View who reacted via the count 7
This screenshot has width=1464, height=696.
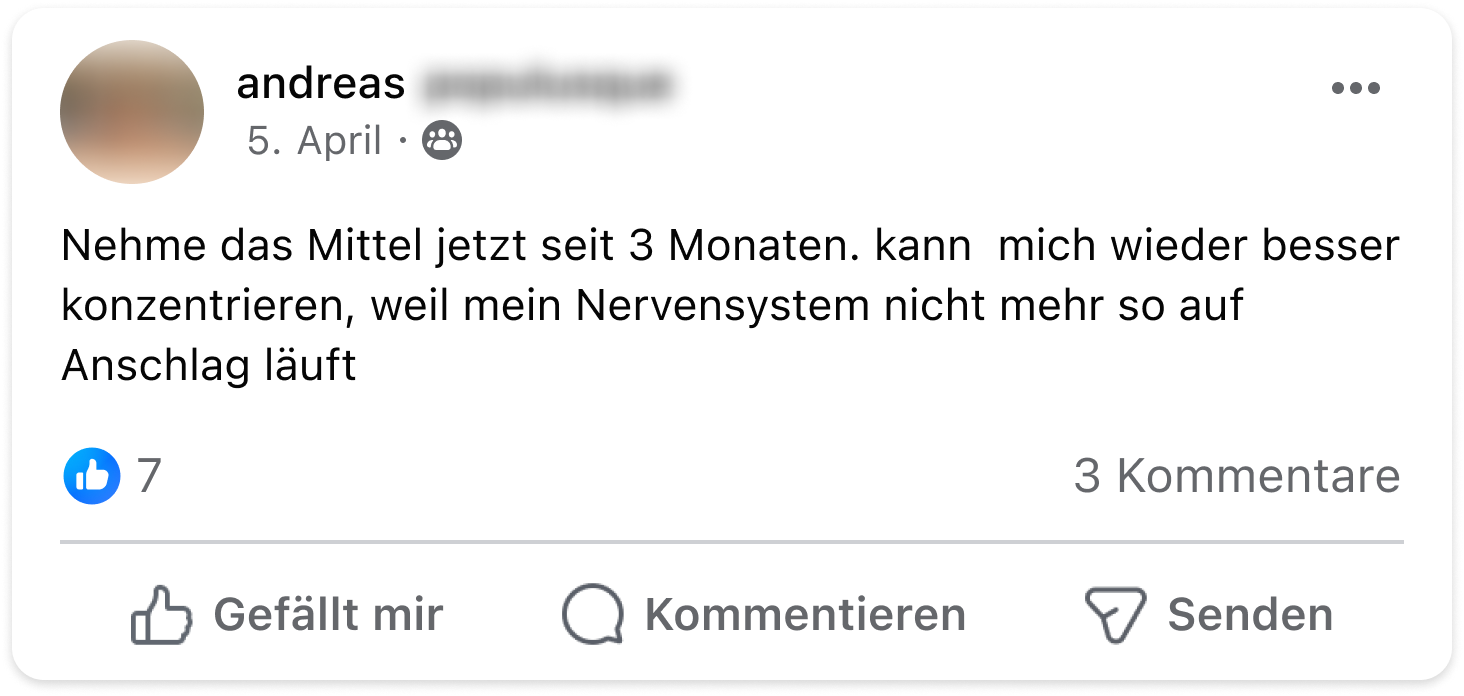149,476
